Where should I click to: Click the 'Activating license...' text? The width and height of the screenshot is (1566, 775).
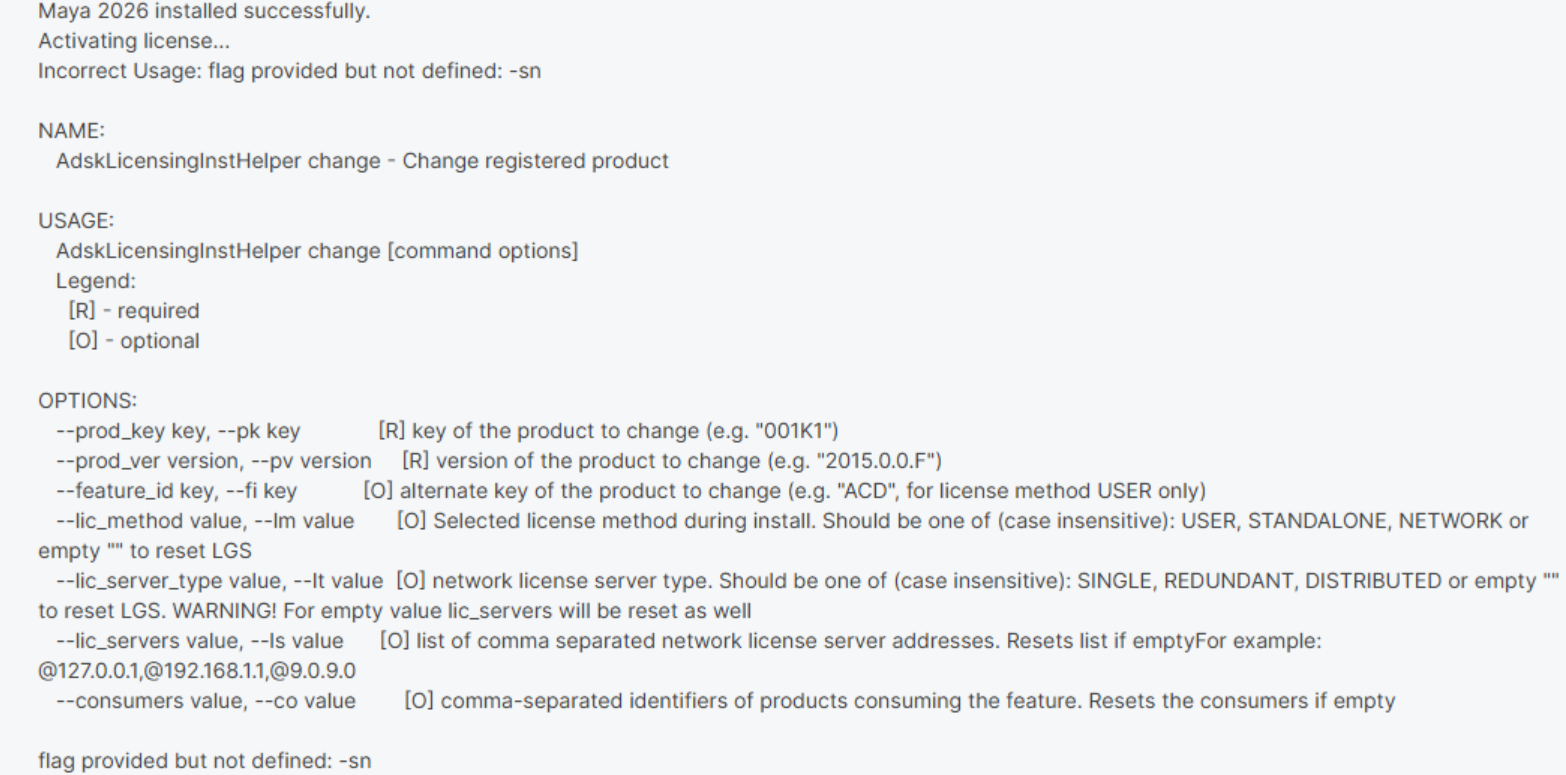tap(117, 46)
